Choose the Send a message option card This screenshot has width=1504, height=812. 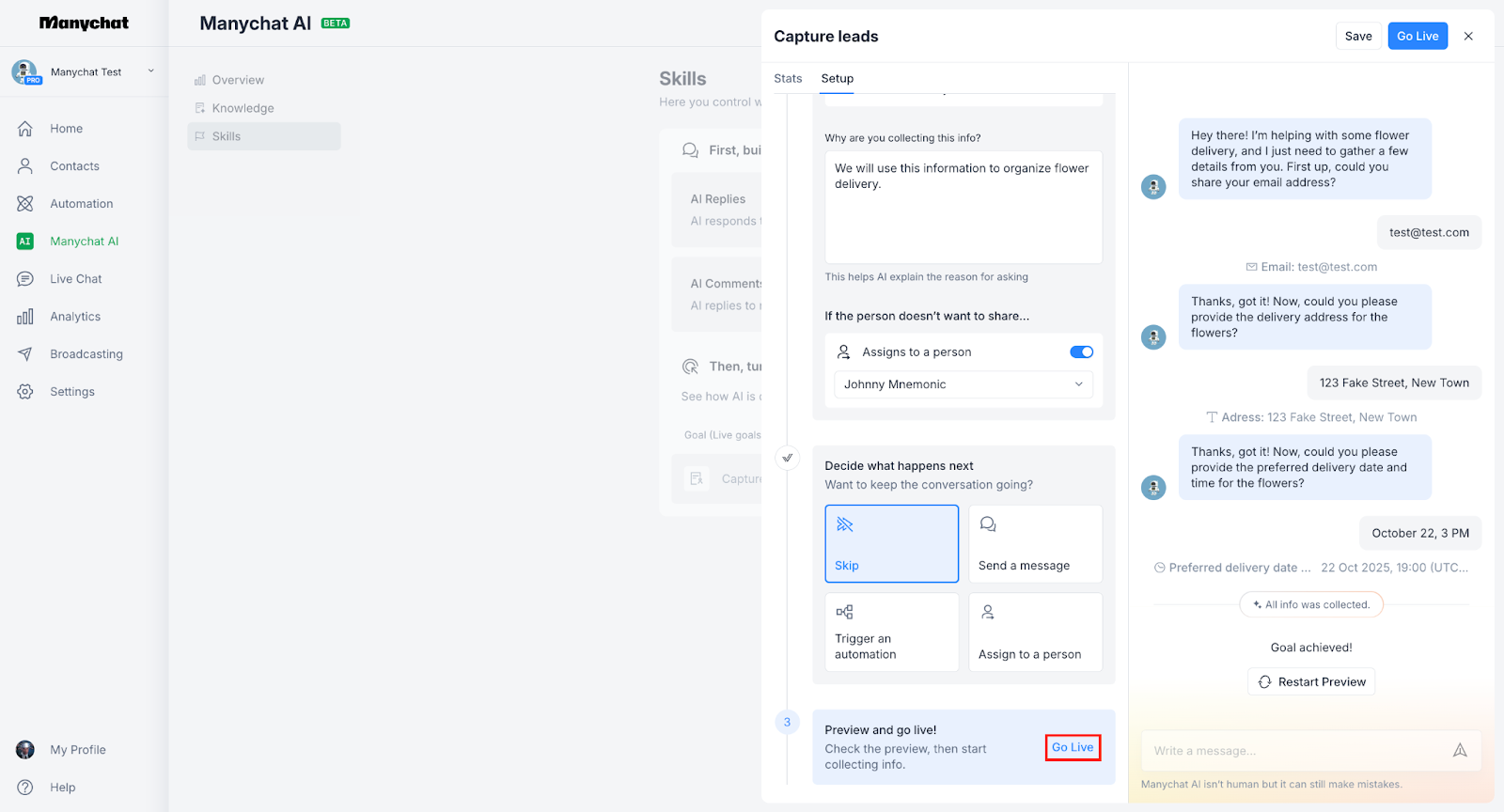[1035, 543]
